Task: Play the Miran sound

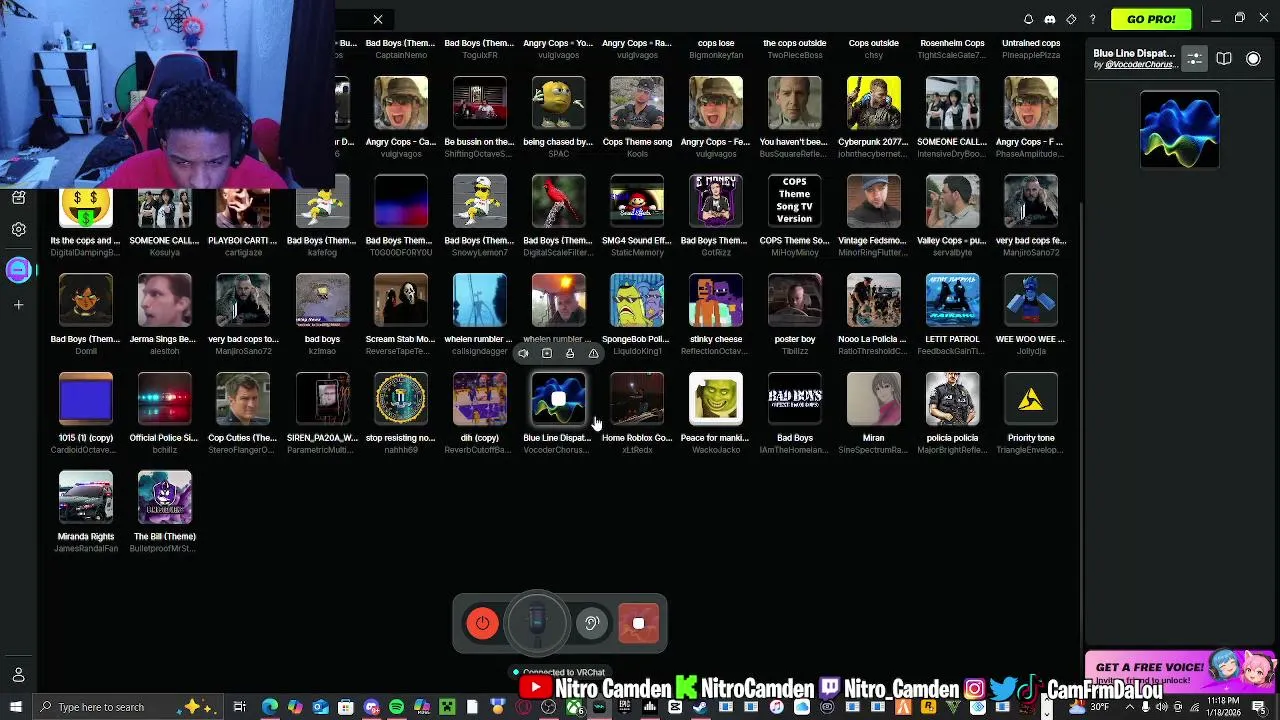Action: coord(873,399)
